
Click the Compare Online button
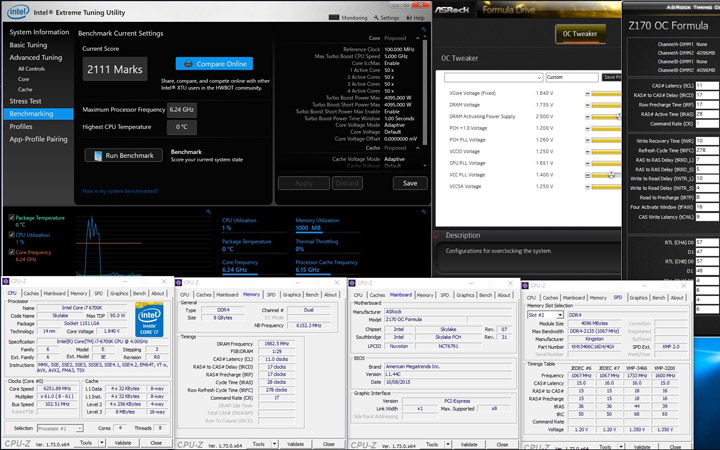213,63
